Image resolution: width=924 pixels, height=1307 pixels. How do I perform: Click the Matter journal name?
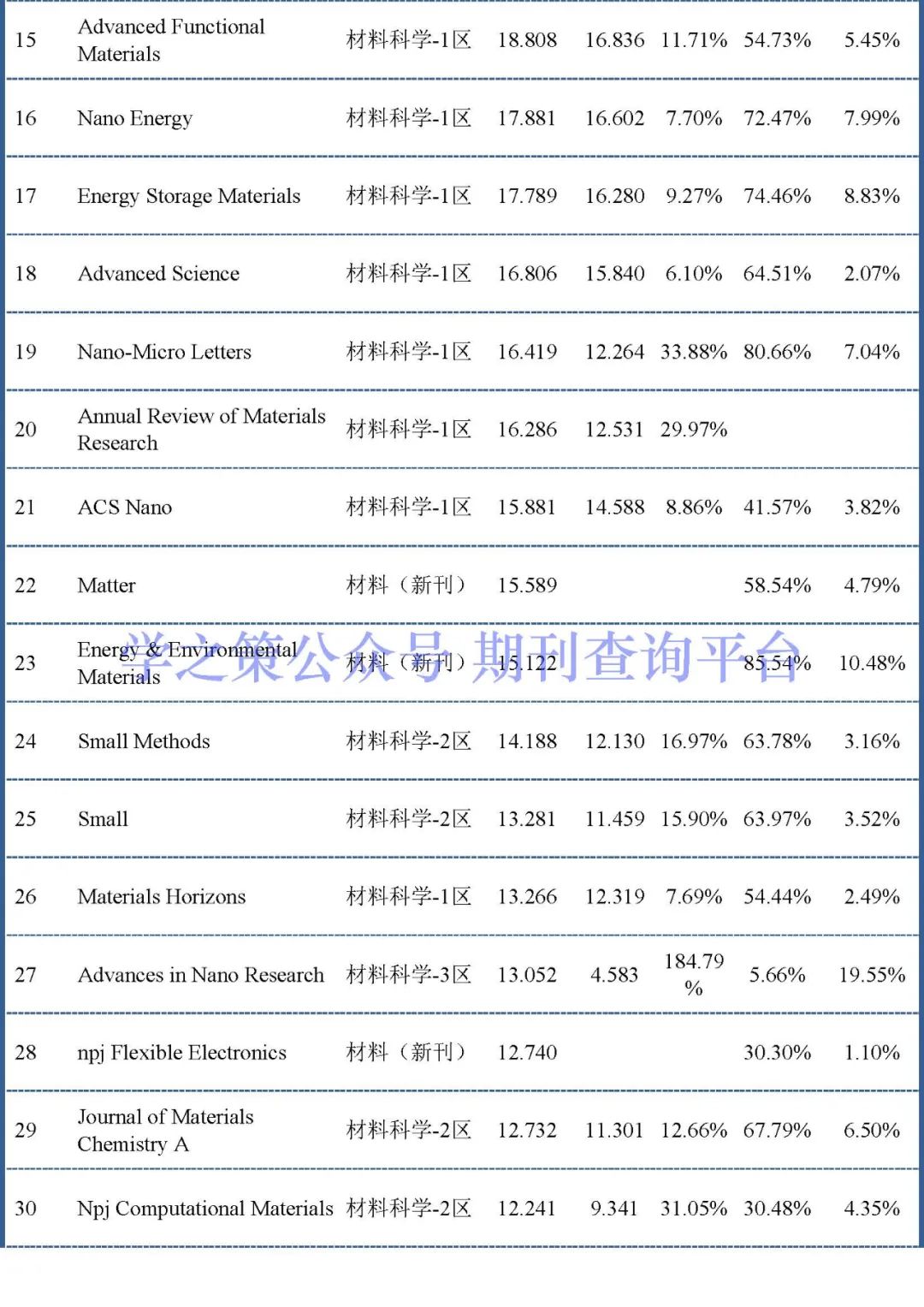click(x=106, y=585)
